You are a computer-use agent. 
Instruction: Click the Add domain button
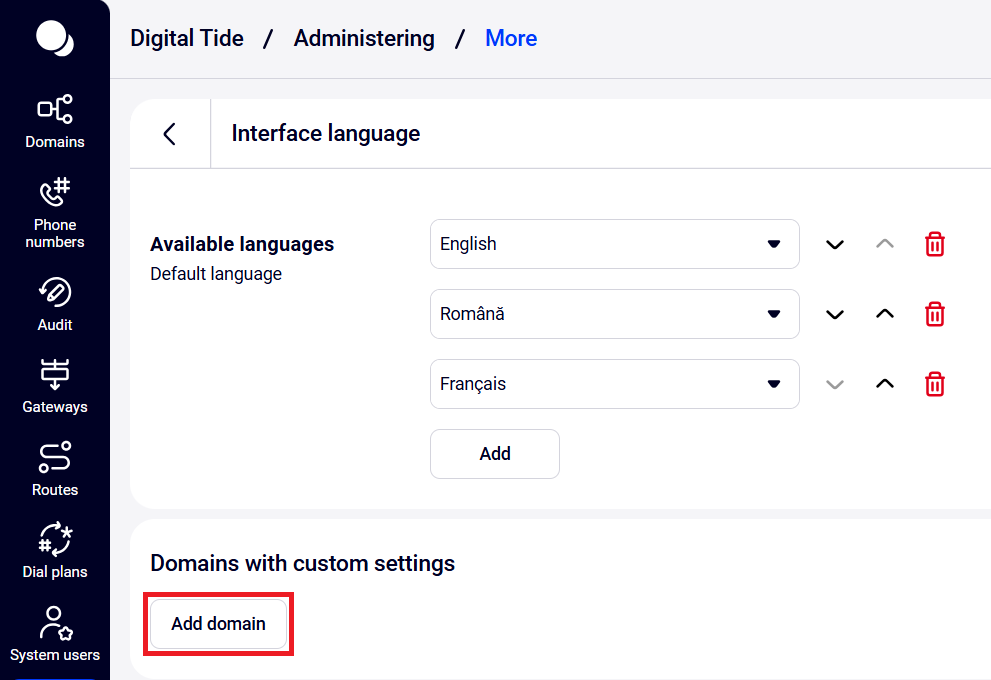(219, 624)
